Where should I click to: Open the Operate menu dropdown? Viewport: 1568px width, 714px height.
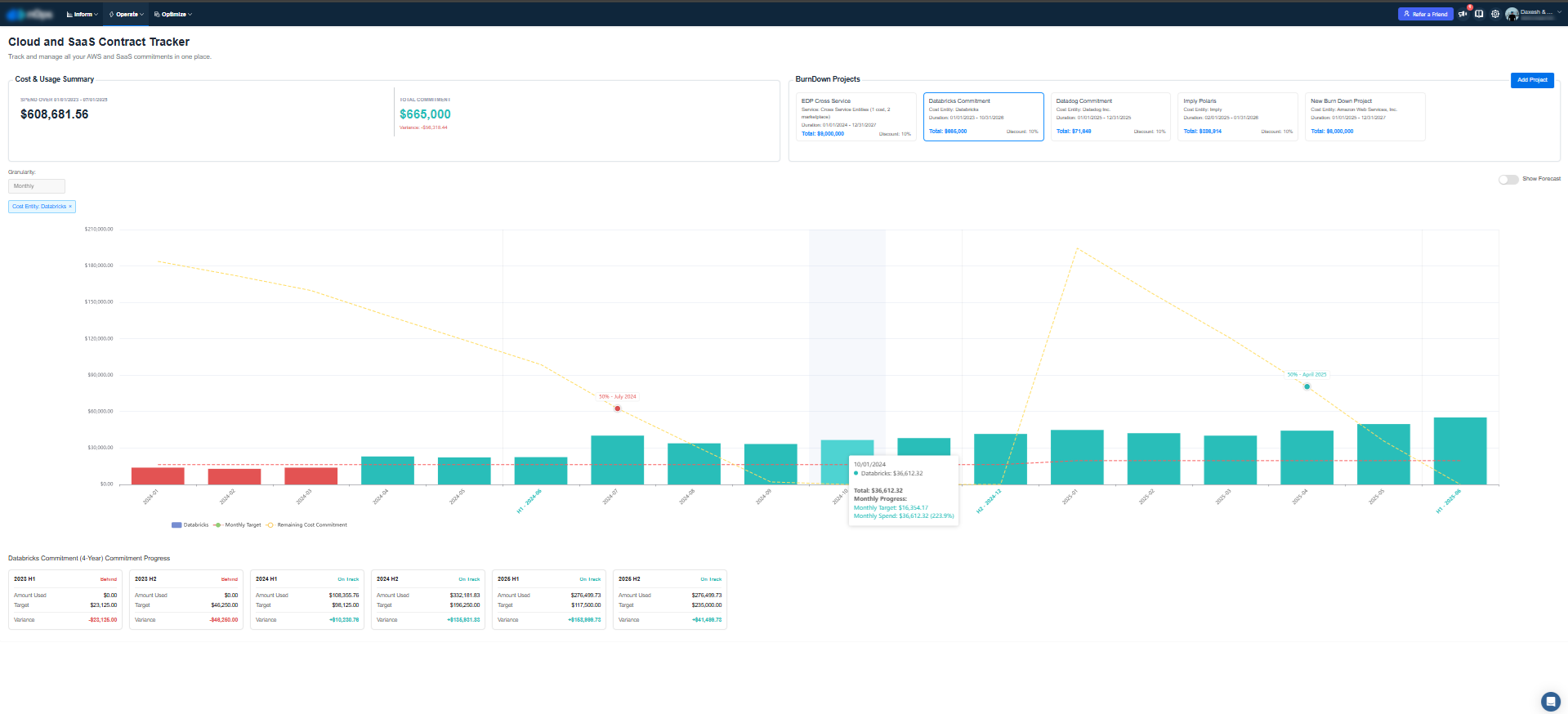[x=127, y=14]
